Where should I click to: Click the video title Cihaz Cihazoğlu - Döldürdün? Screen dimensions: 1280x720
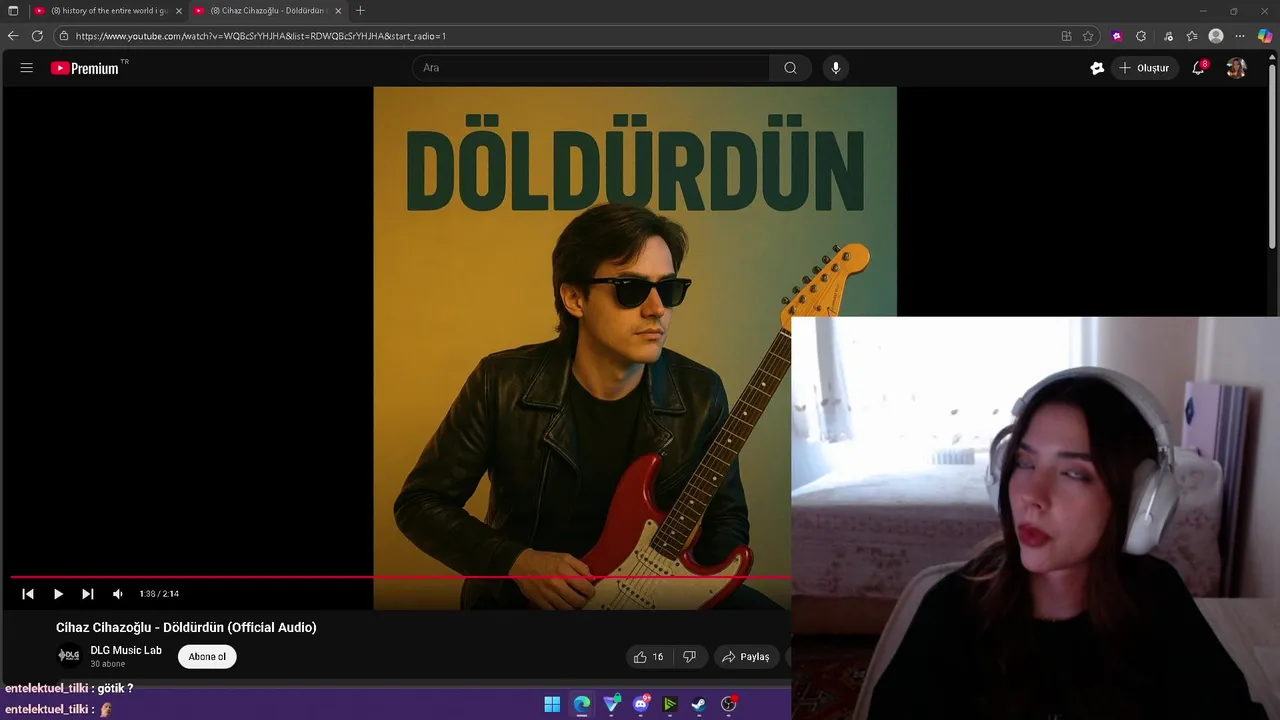coord(186,628)
